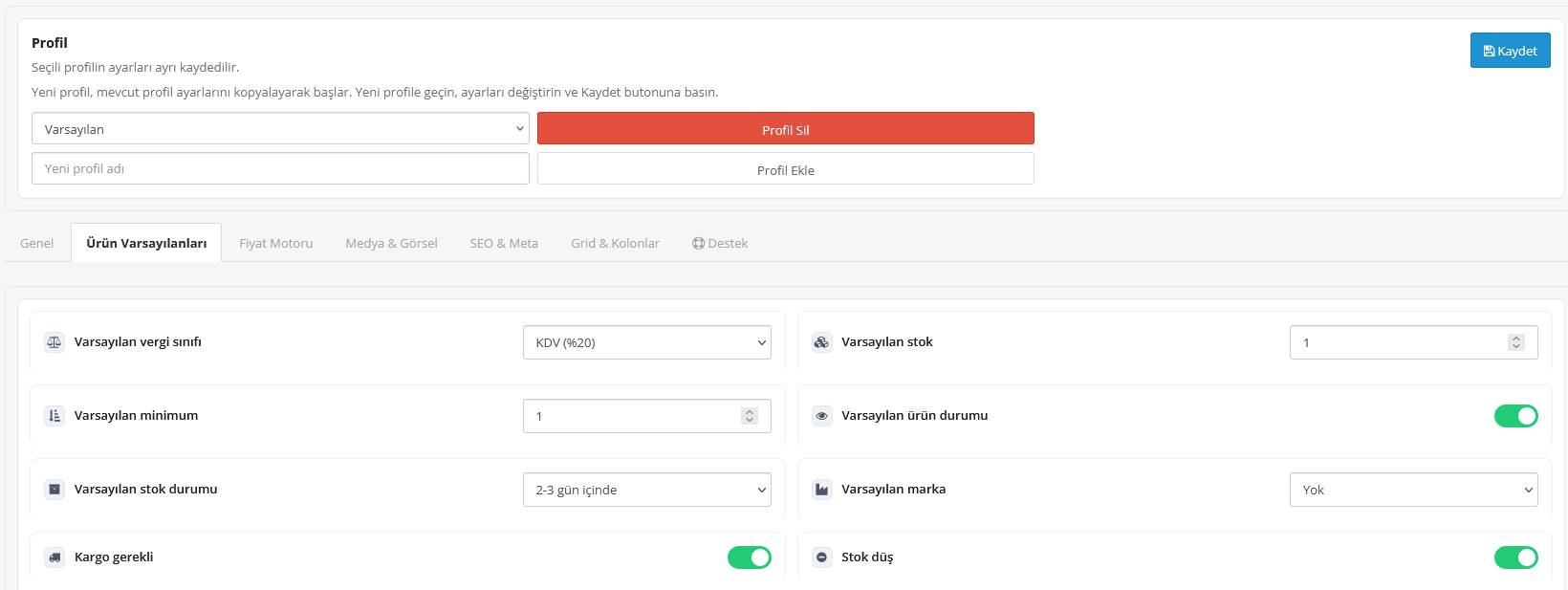Click the minus-circle icon beside Stok düş
Viewport: 1568px width, 590px height.
point(821,557)
